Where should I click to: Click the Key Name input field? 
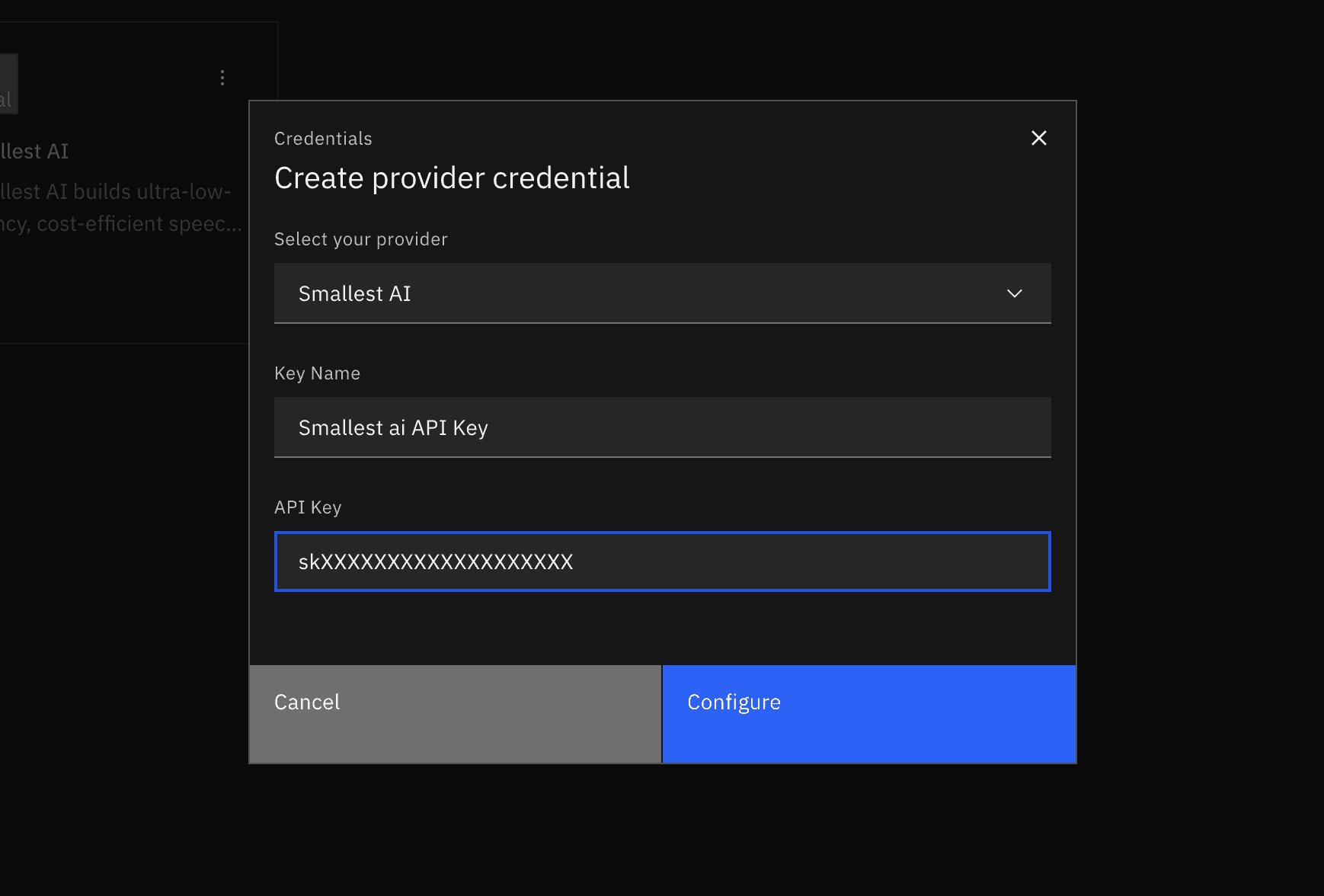tap(662, 427)
